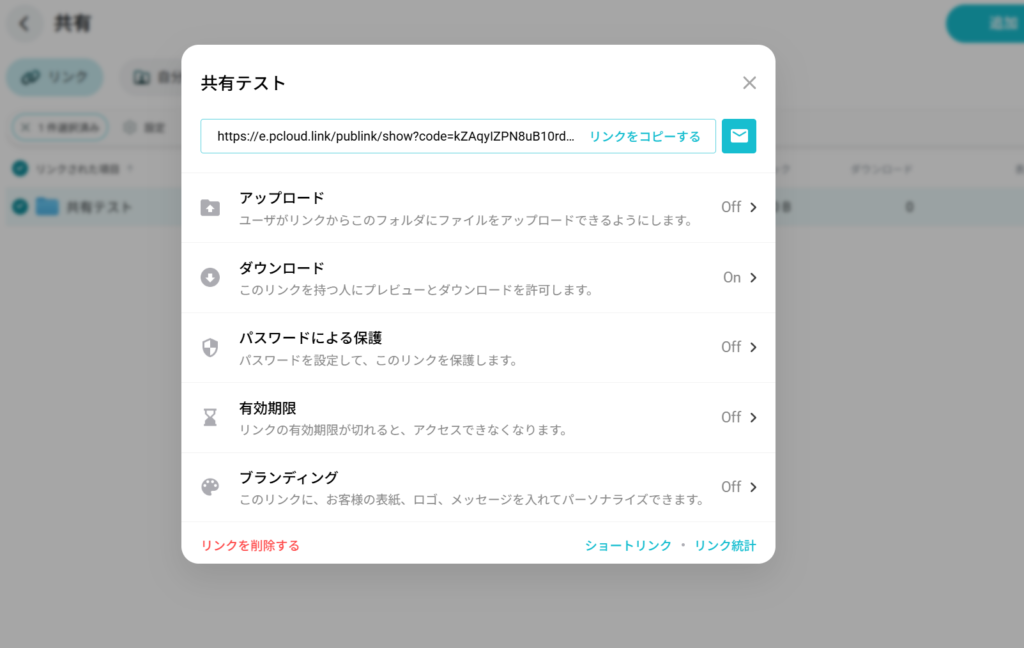Open the ショートリンク option
Image resolution: width=1024 pixels, height=648 pixels.
[628, 545]
